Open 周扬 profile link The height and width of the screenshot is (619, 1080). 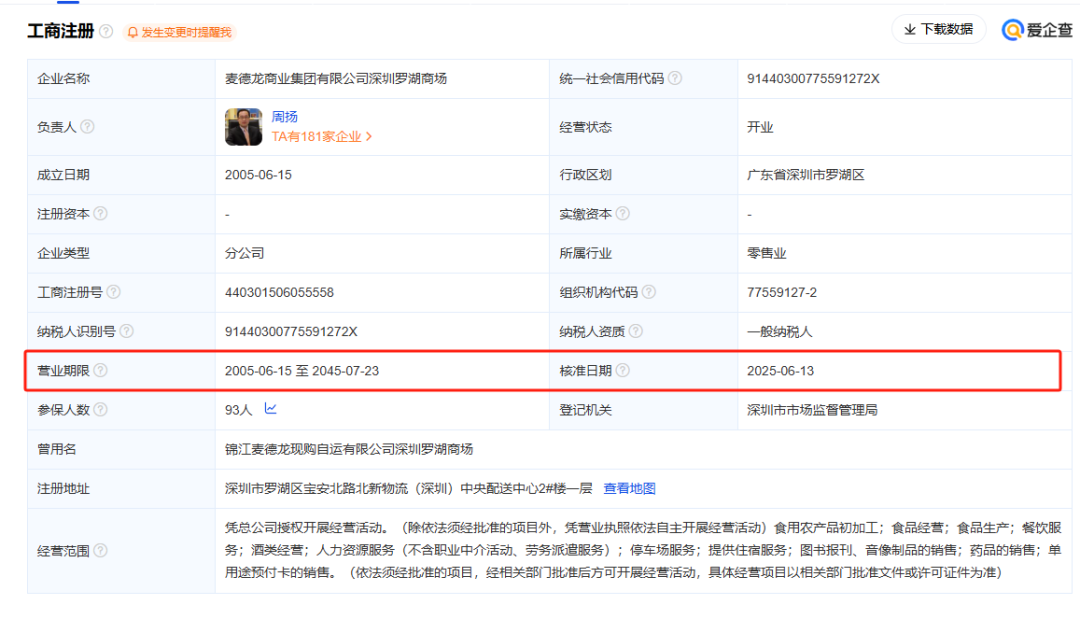pos(284,117)
